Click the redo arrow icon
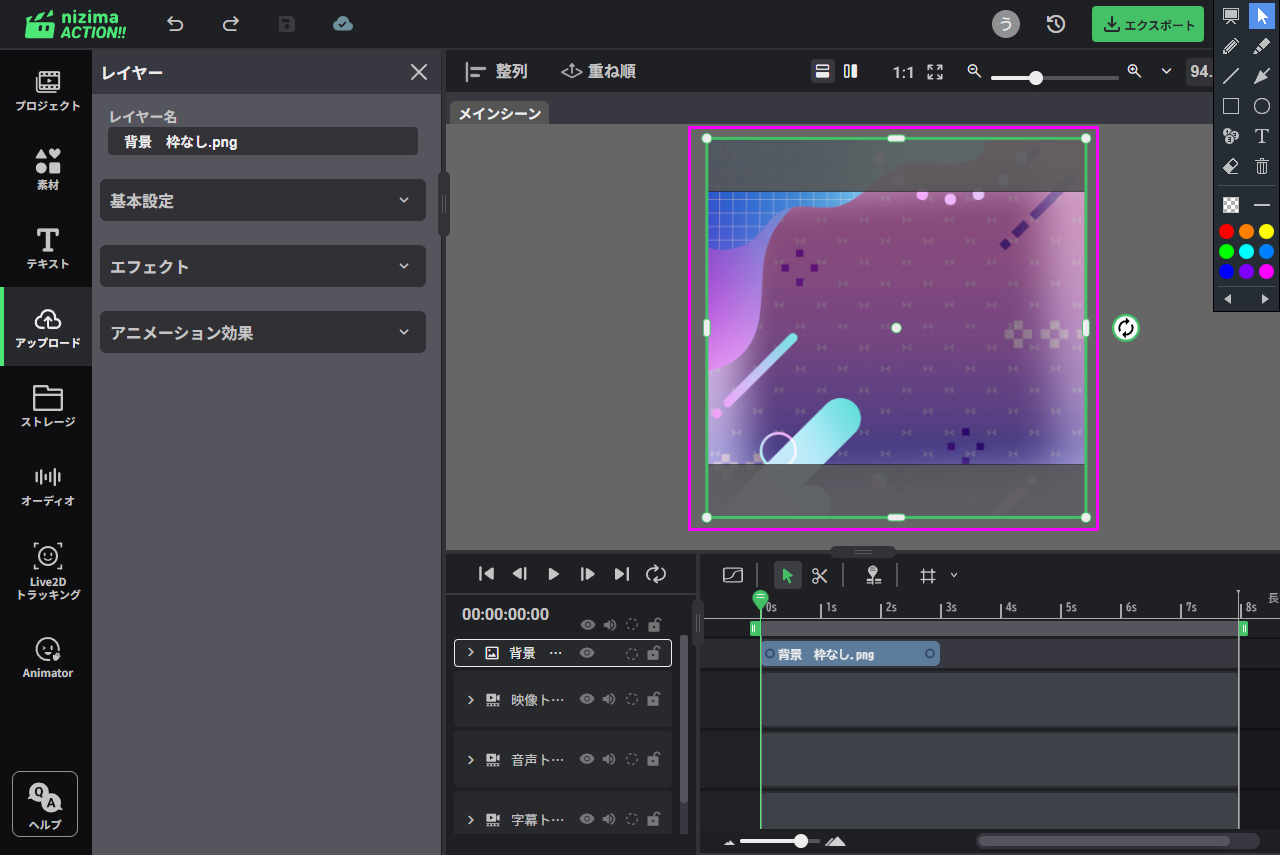This screenshot has width=1280, height=855. [231, 24]
